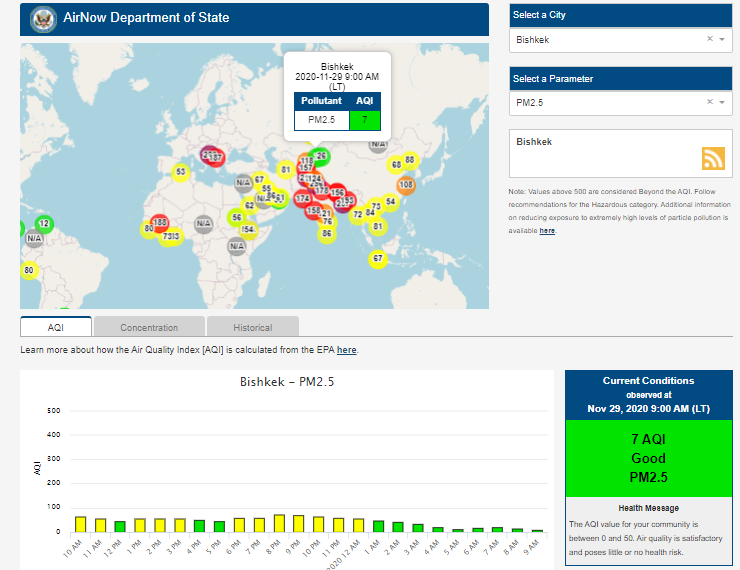Click the Department of State seal logo
This screenshot has width=740, height=570.
click(43, 18)
